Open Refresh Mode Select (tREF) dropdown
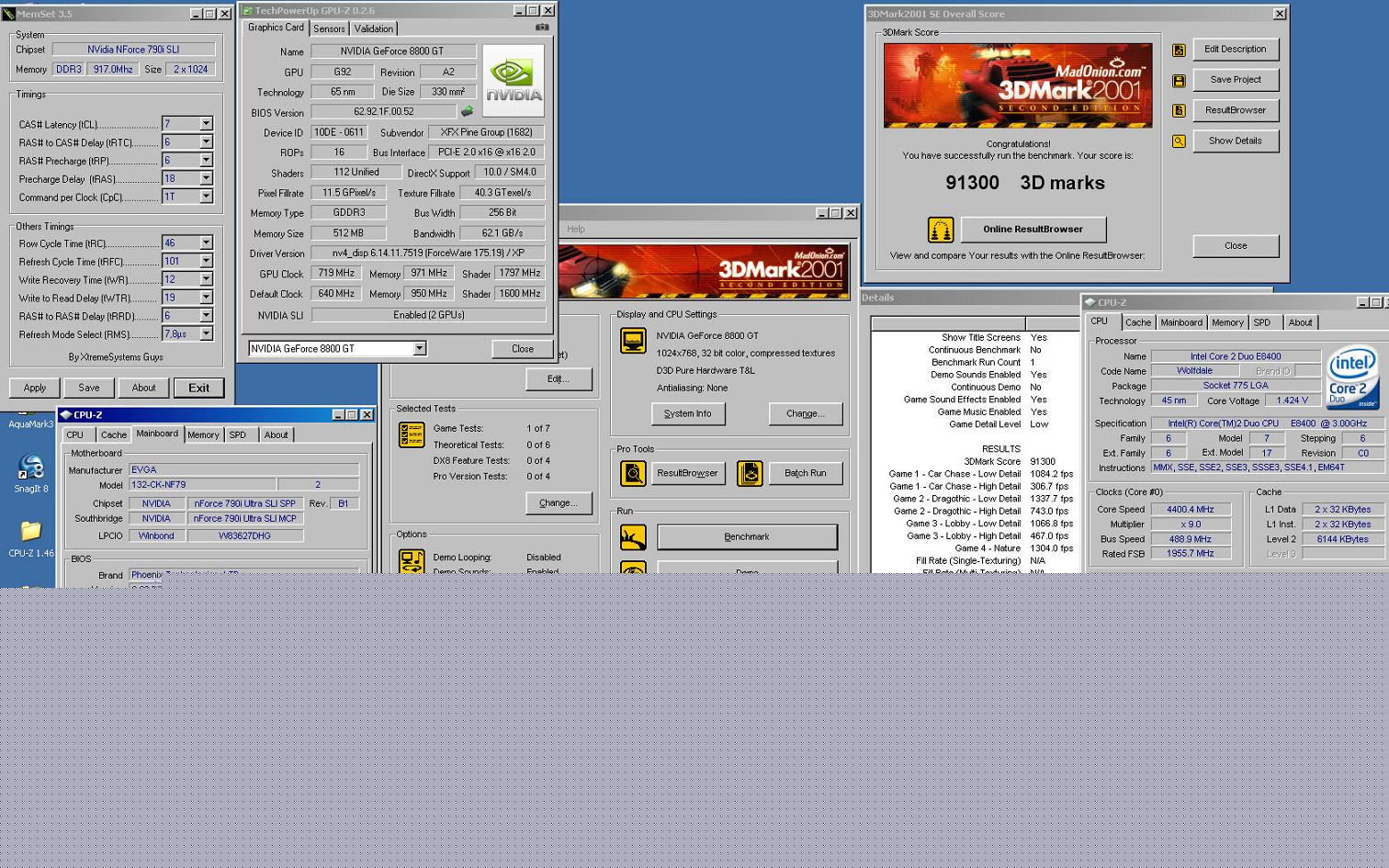The width and height of the screenshot is (1389, 868). [x=206, y=333]
